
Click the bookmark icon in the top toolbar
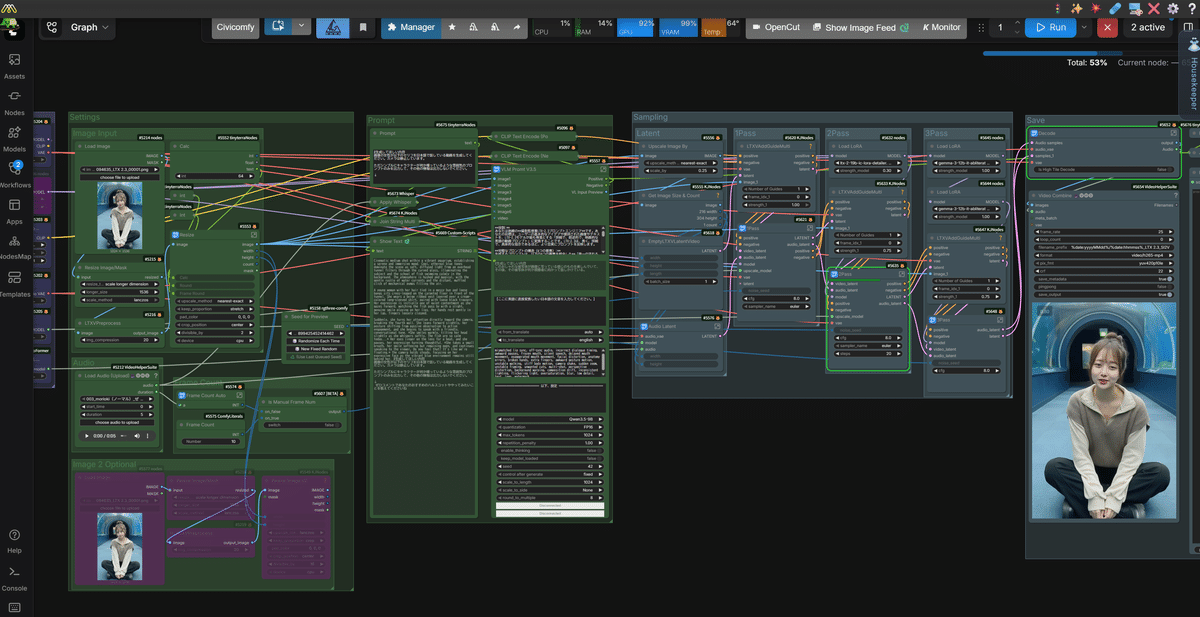click(x=363, y=27)
